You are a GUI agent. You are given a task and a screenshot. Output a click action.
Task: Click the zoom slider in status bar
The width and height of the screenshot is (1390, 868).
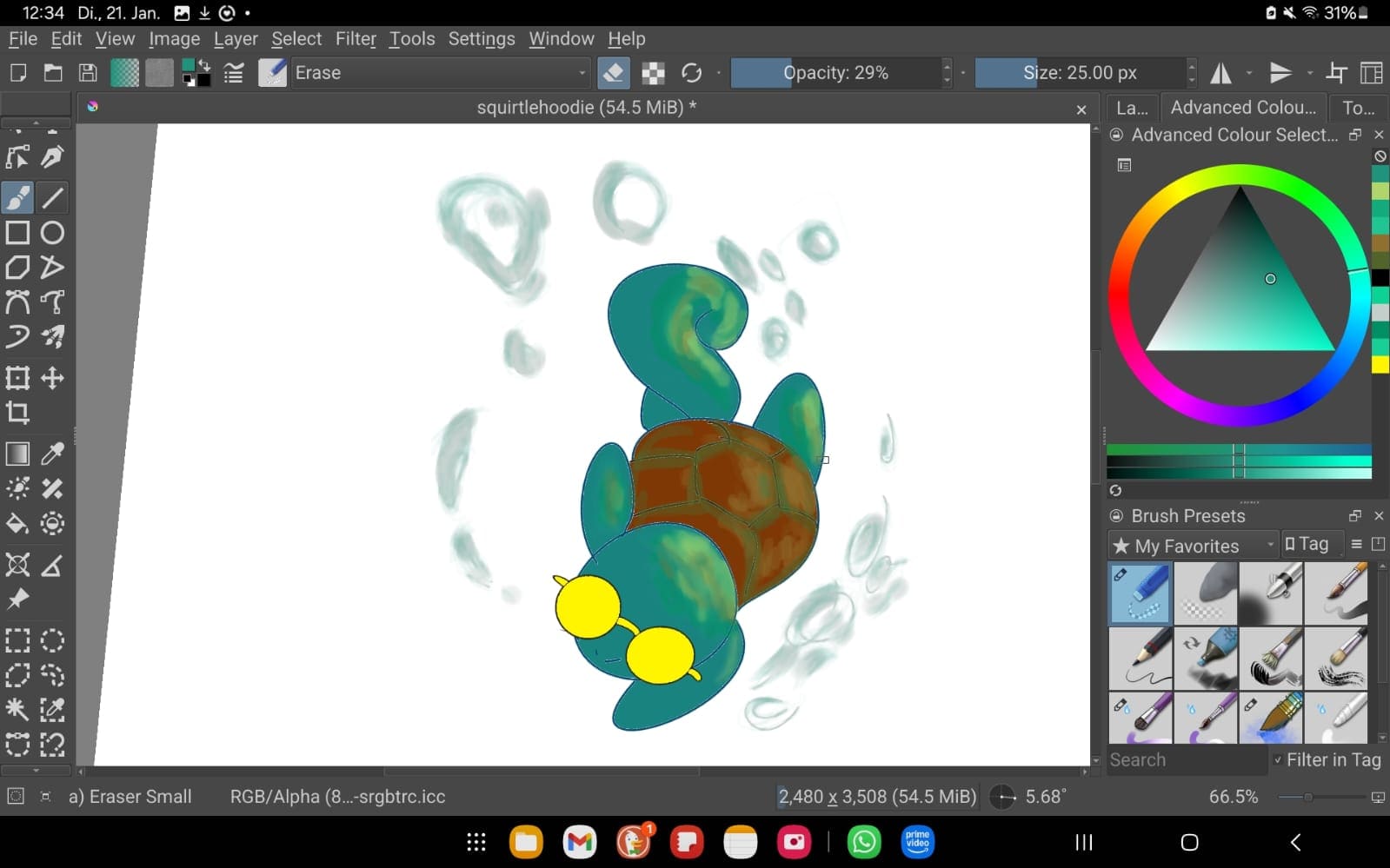point(1320,797)
